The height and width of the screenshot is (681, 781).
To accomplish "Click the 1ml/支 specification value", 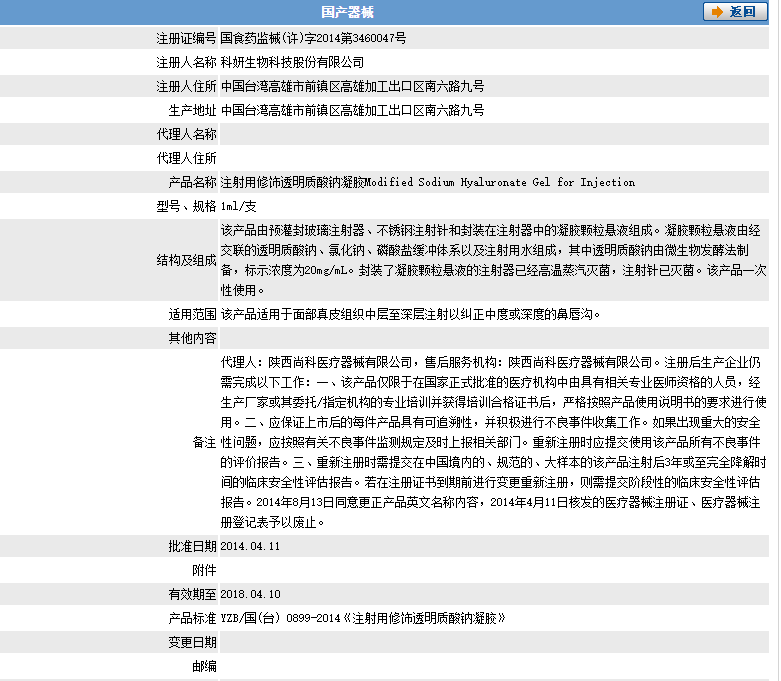I will click(x=239, y=206).
